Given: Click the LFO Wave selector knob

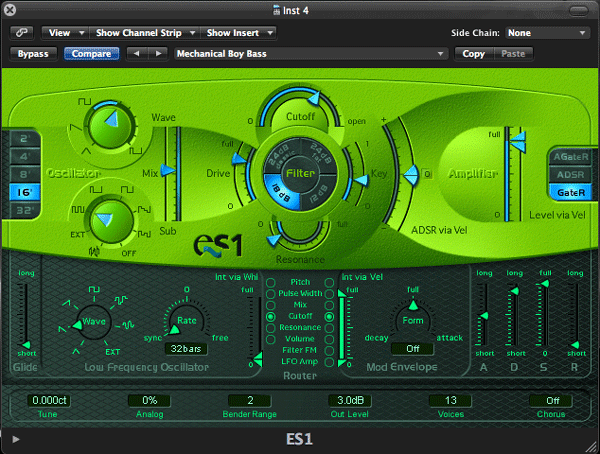Looking at the screenshot, I should click(x=95, y=322).
